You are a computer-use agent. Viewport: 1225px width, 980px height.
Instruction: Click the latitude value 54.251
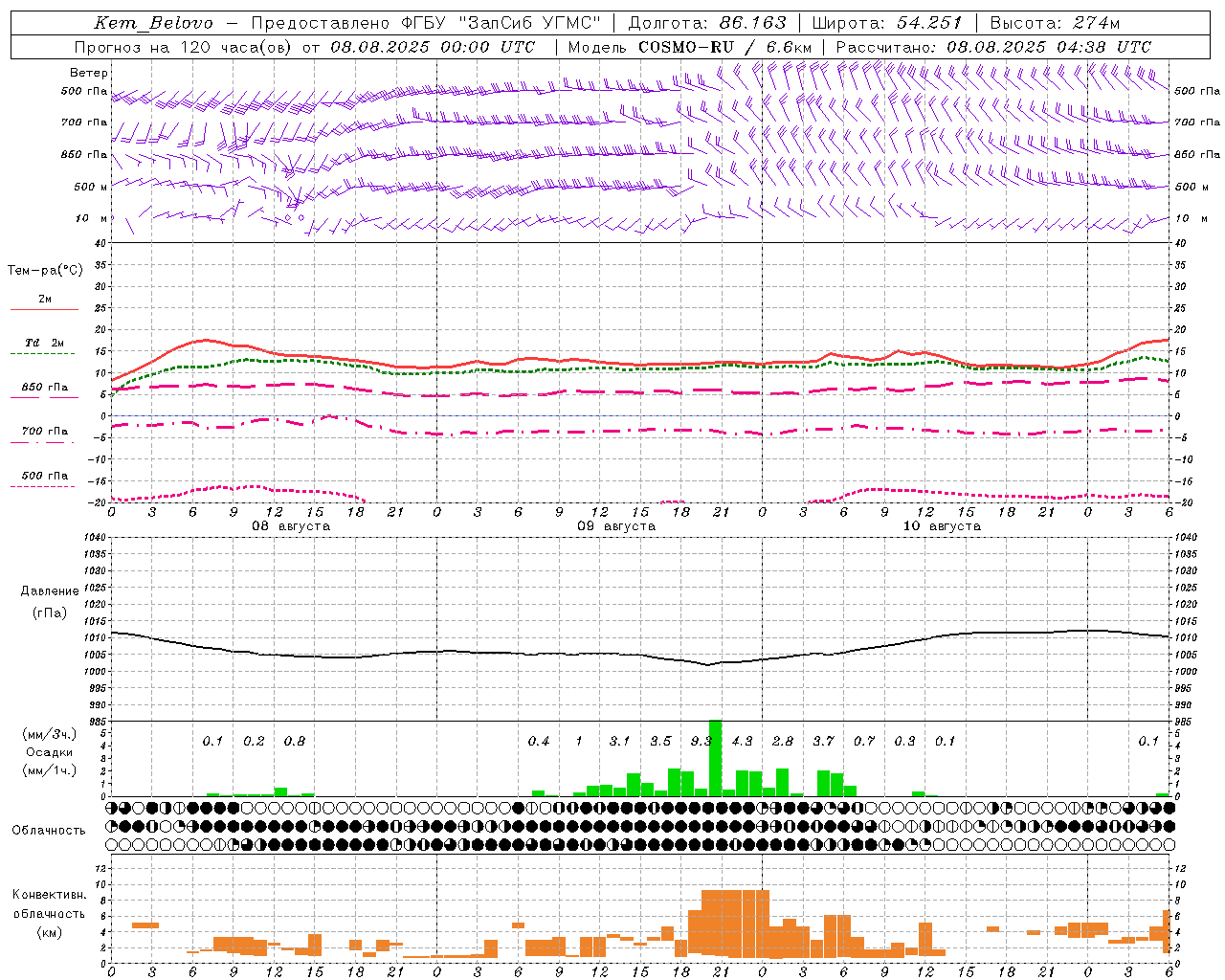click(x=929, y=23)
